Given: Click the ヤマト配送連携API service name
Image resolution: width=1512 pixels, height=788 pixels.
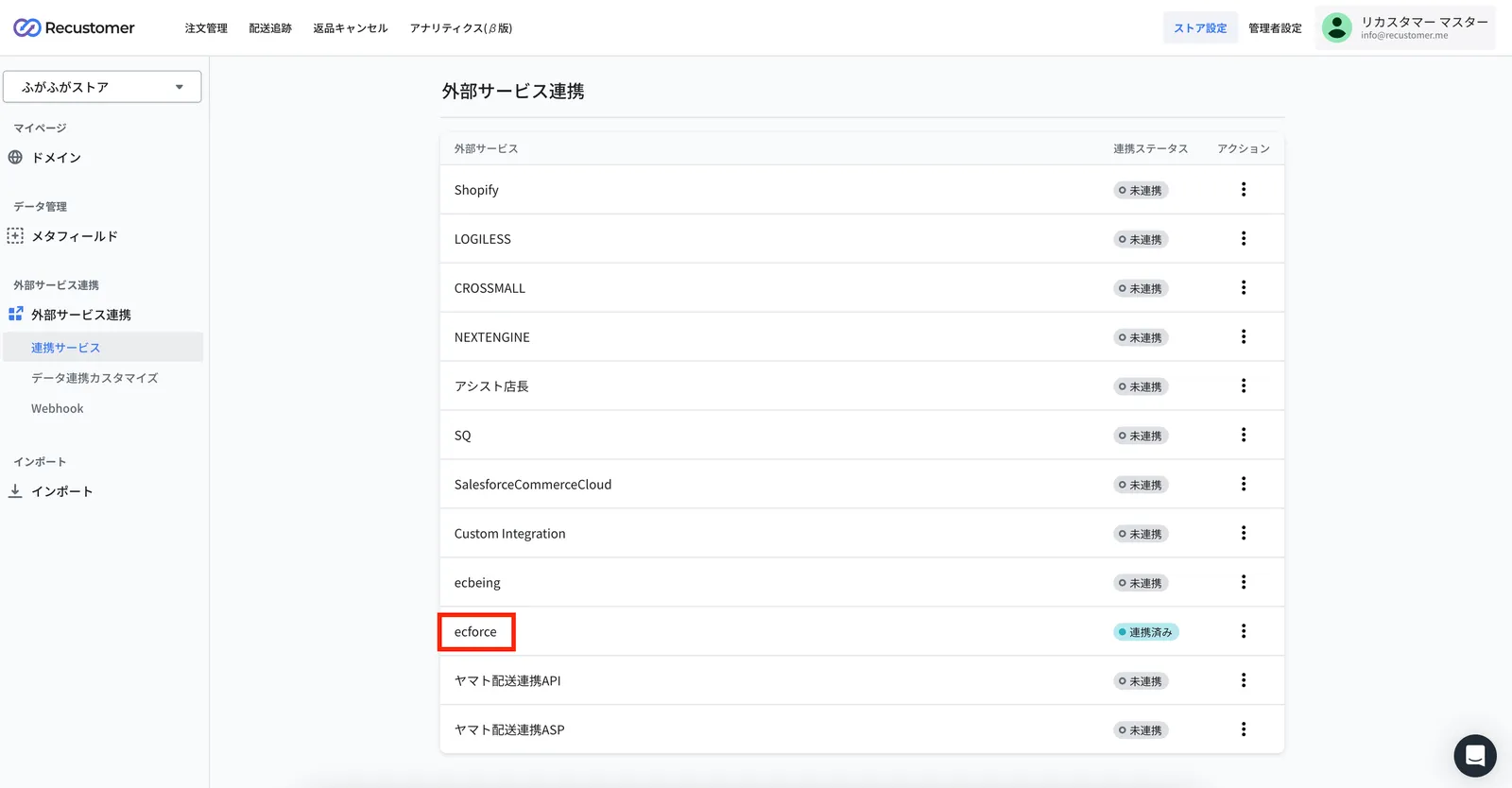Looking at the screenshot, I should coord(507,680).
